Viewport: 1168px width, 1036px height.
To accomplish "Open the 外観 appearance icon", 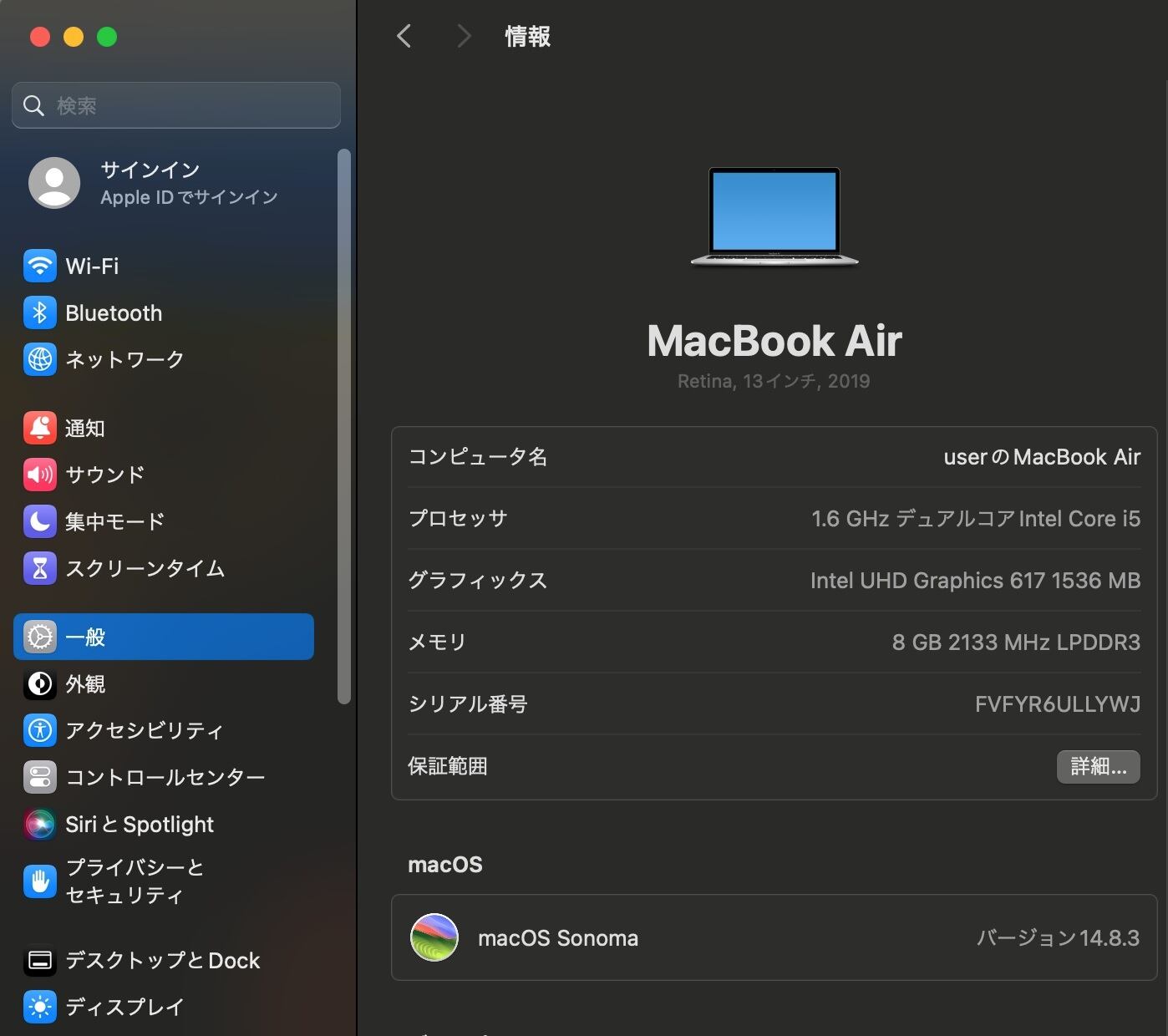I will (40, 683).
